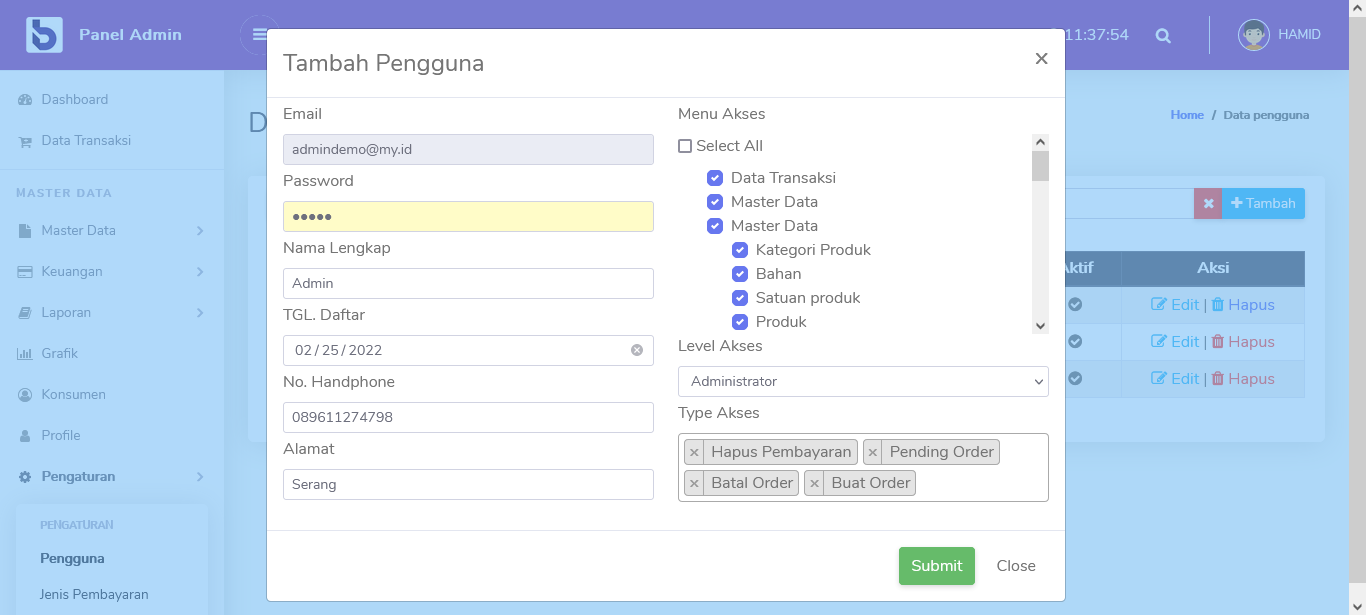Viewport: 1366px width, 615px height.
Task: Open search with the magnifier icon
Action: [1163, 35]
